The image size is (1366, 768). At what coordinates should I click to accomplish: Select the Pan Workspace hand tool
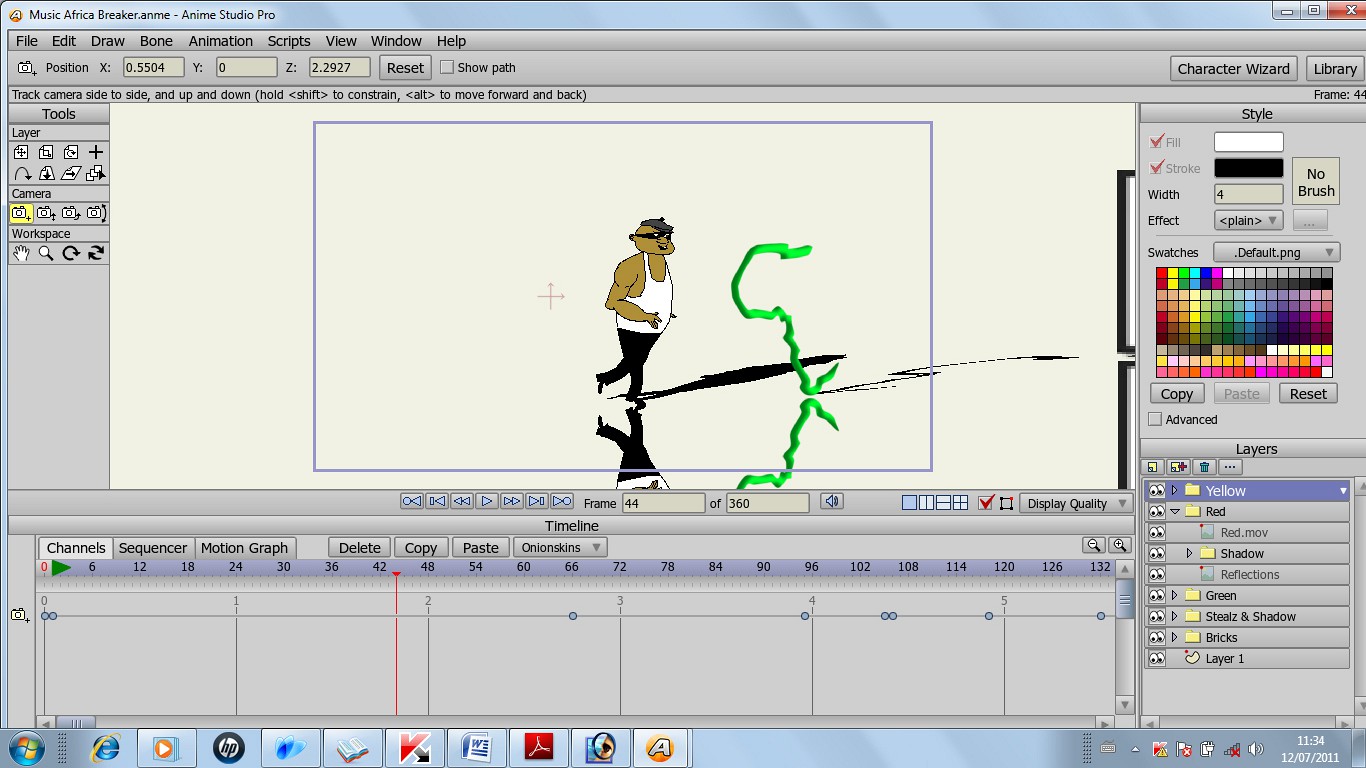(x=21, y=253)
